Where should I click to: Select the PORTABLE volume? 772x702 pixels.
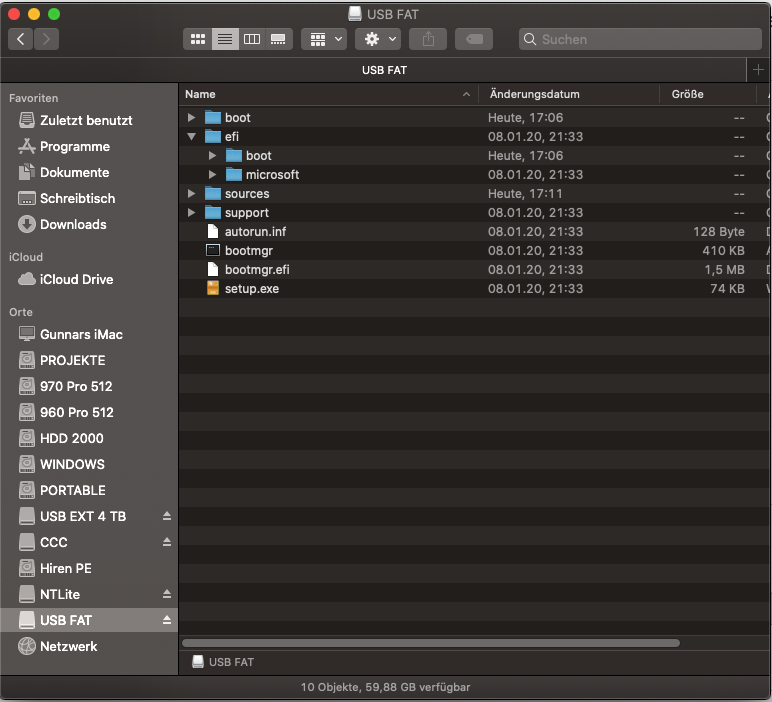point(89,490)
